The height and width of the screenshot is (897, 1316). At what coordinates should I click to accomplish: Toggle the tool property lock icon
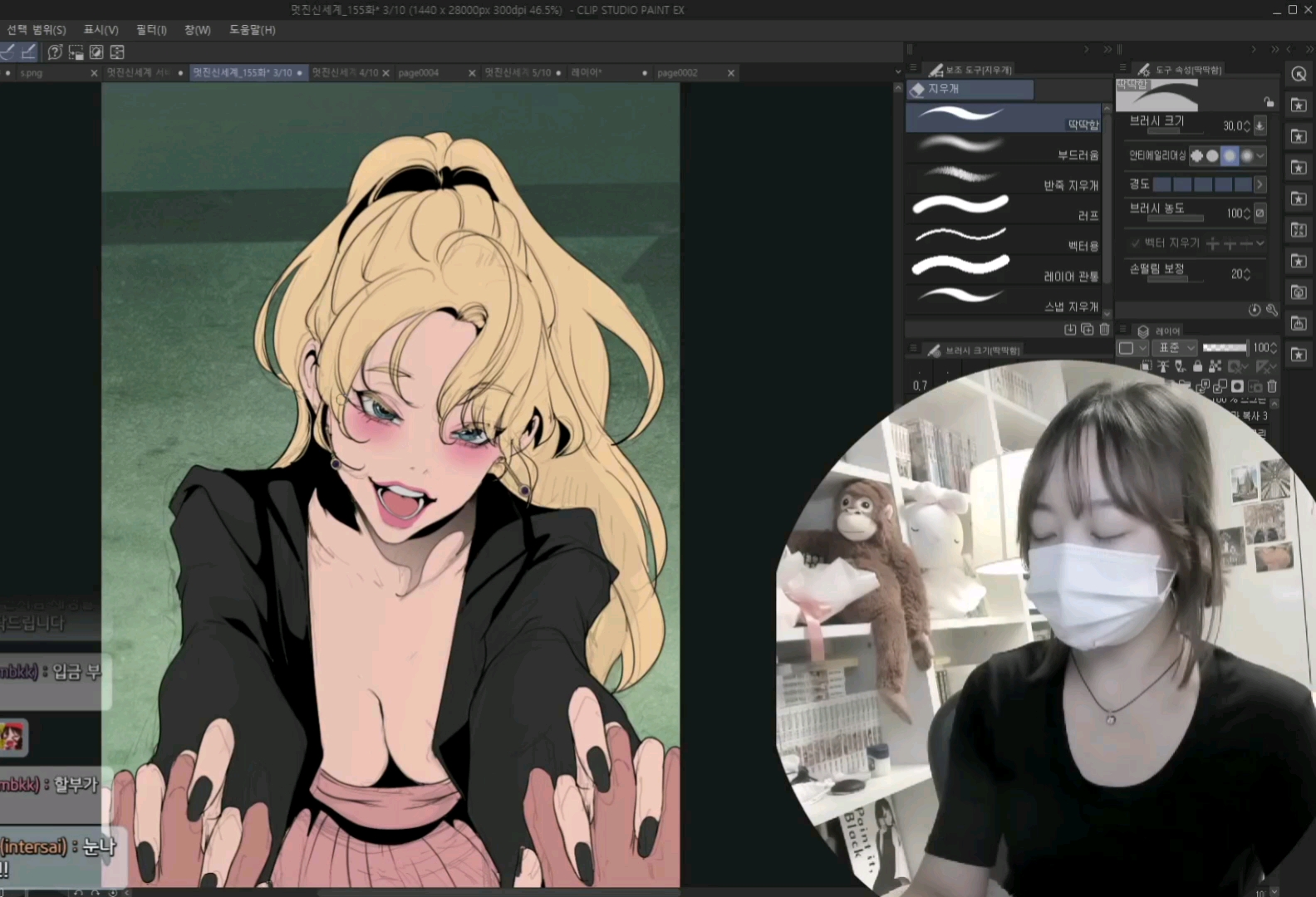1269,102
